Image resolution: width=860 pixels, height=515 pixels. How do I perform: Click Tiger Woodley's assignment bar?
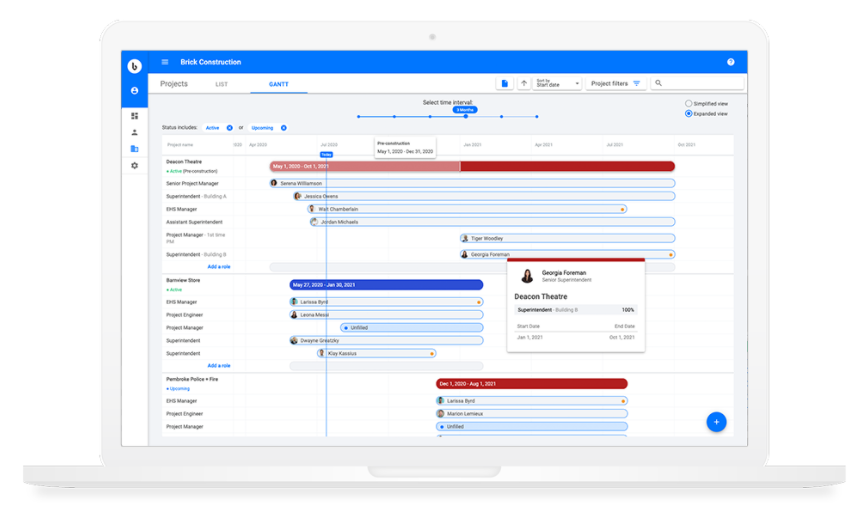(567, 238)
